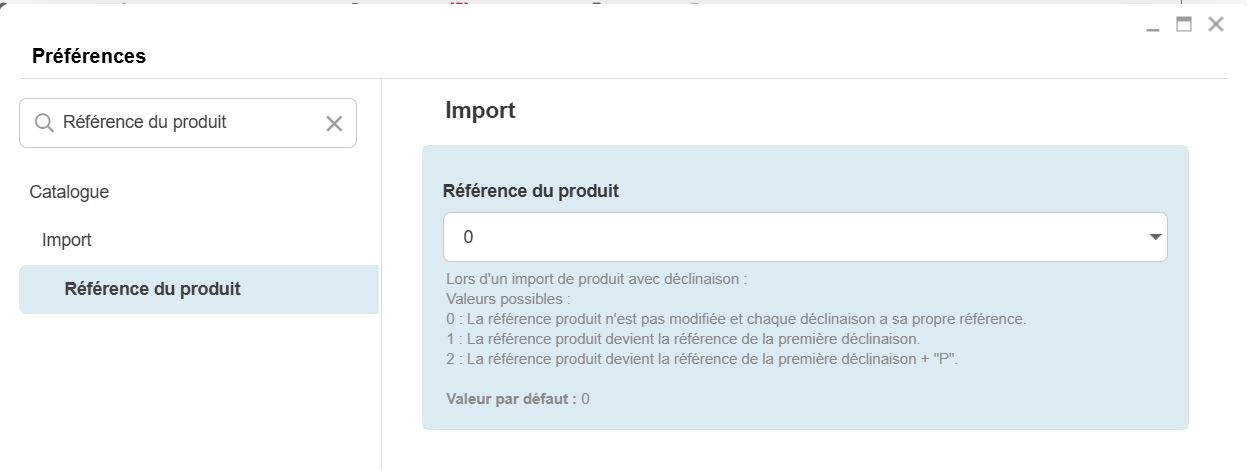Image resolution: width=1247 pixels, height=469 pixels.
Task: Click the description line for value 0
Action: coord(736,319)
